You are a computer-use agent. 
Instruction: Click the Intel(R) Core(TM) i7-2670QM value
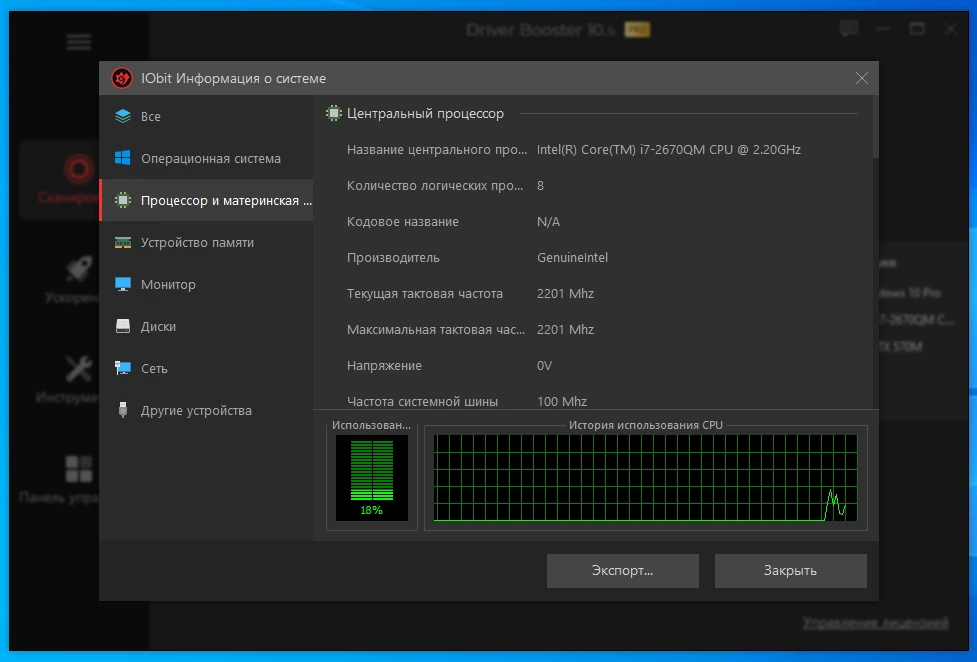(669, 150)
